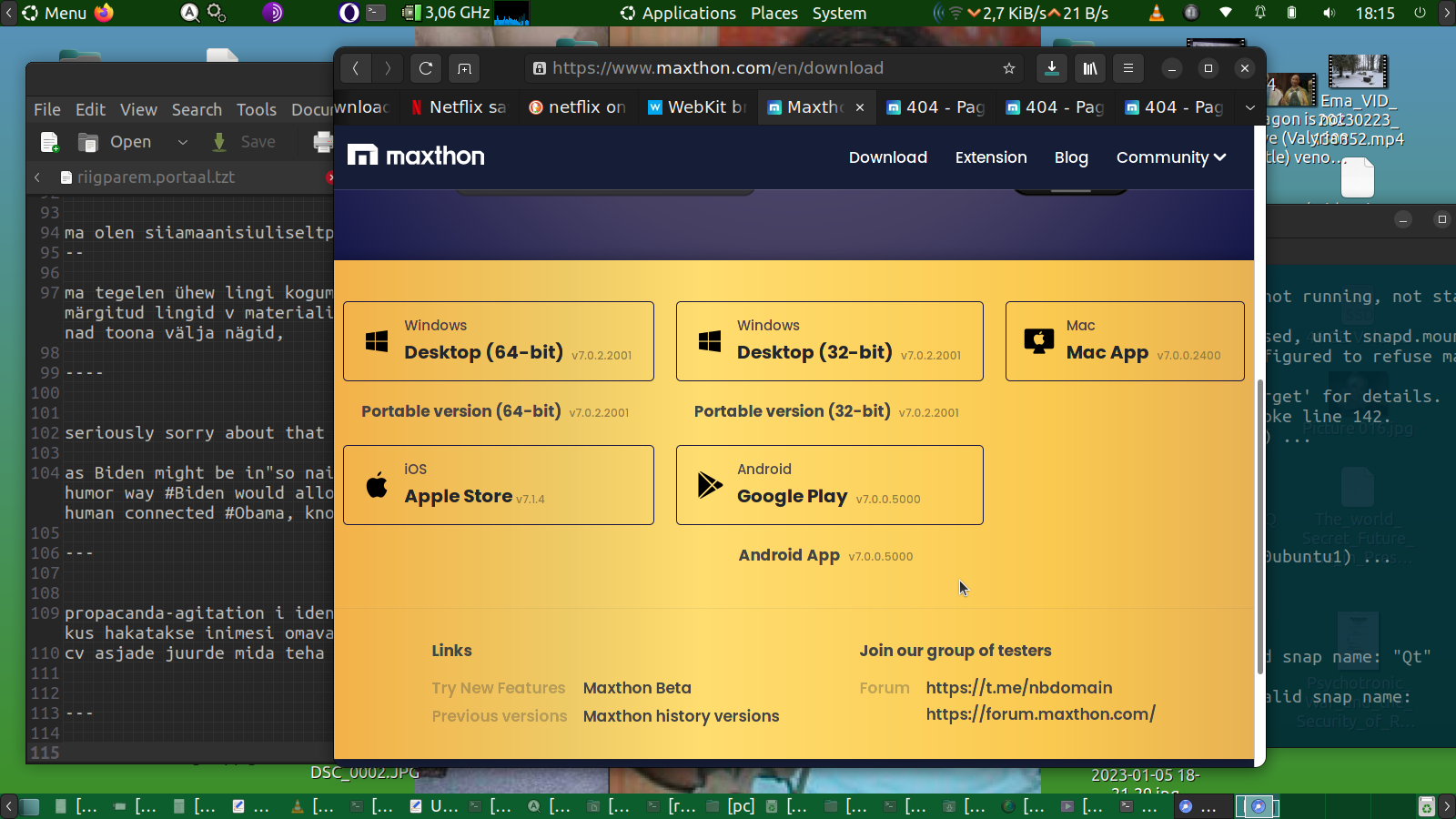Expand the Community dropdown in the site header

(1171, 157)
